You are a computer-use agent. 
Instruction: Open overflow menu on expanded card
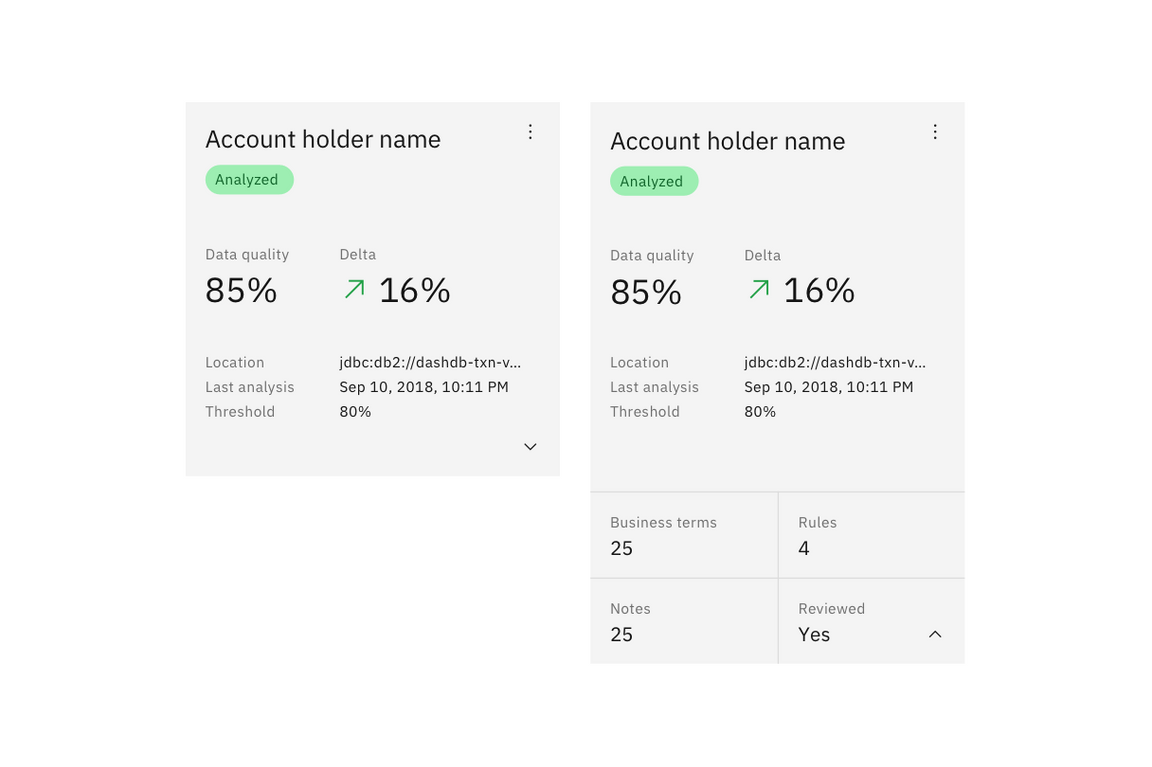click(x=935, y=132)
